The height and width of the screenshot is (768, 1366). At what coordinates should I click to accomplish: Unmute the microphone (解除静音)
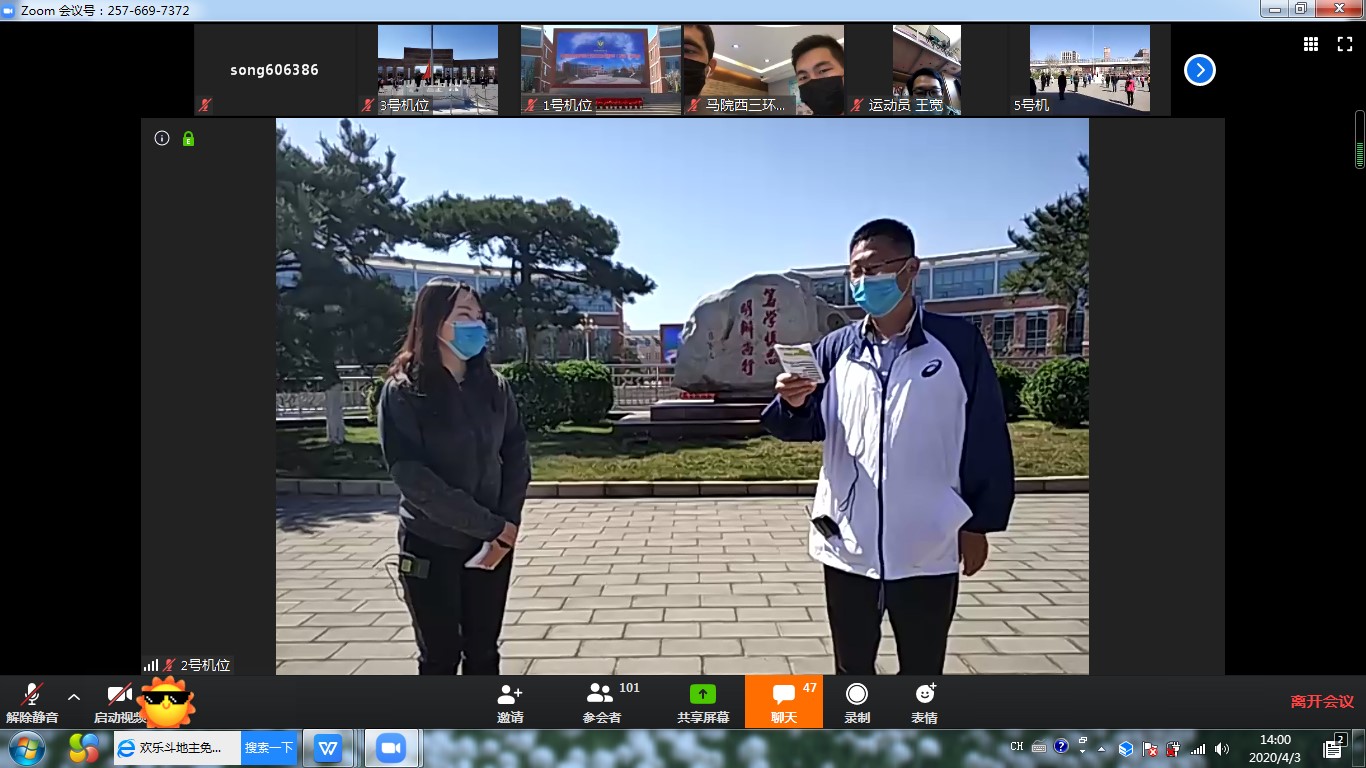32,696
